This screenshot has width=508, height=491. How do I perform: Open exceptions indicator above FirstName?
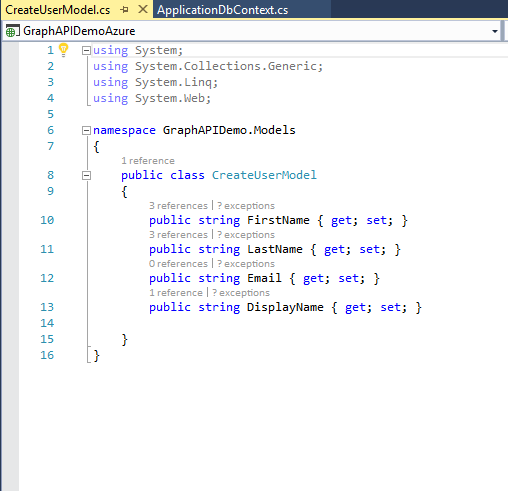pyautogui.click(x=246, y=206)
